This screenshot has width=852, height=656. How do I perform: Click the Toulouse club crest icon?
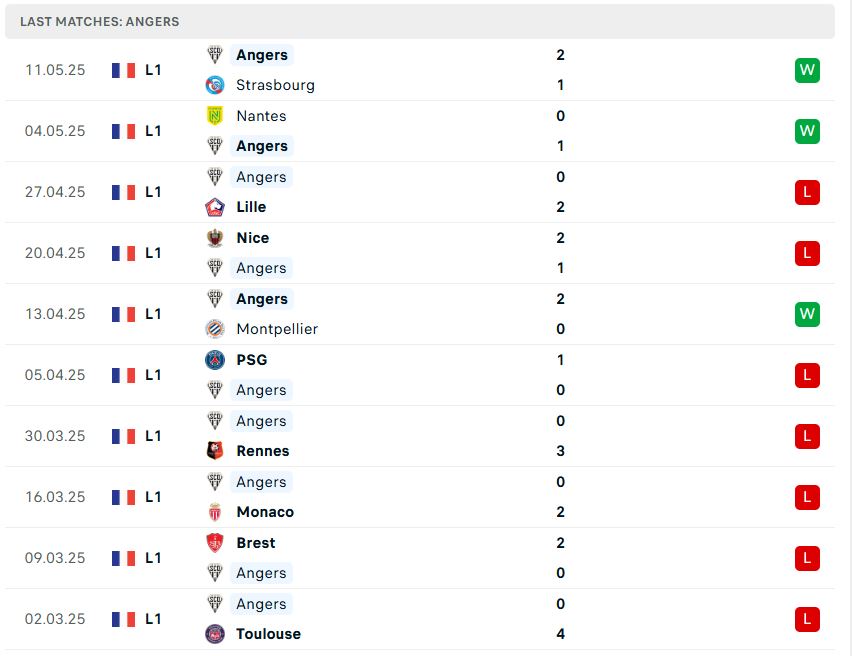pos(215,634)
